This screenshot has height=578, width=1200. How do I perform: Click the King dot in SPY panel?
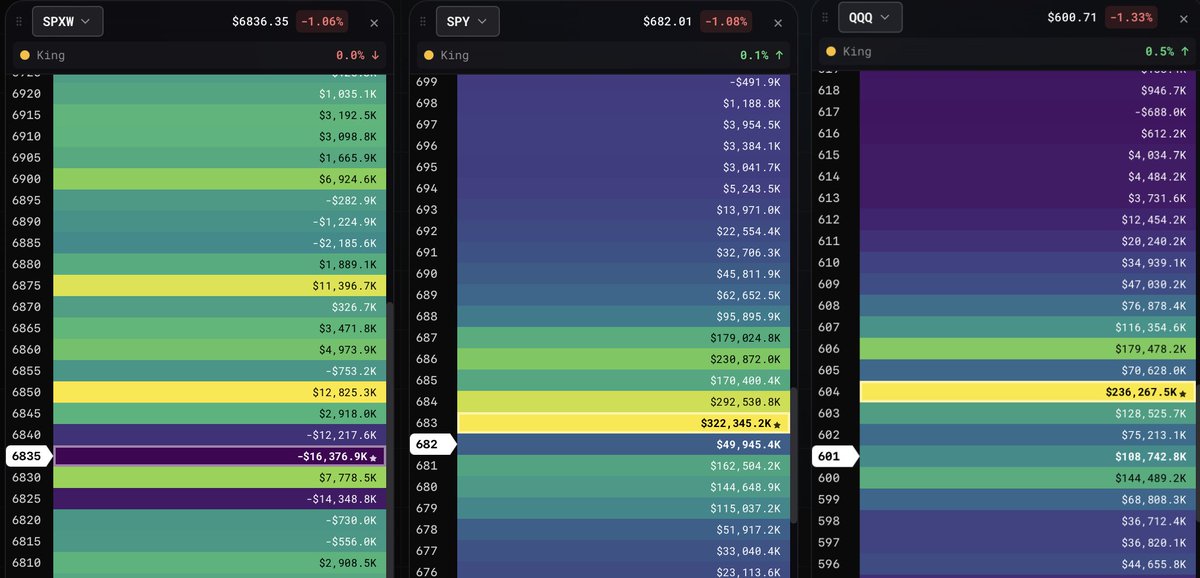point(429,56)
